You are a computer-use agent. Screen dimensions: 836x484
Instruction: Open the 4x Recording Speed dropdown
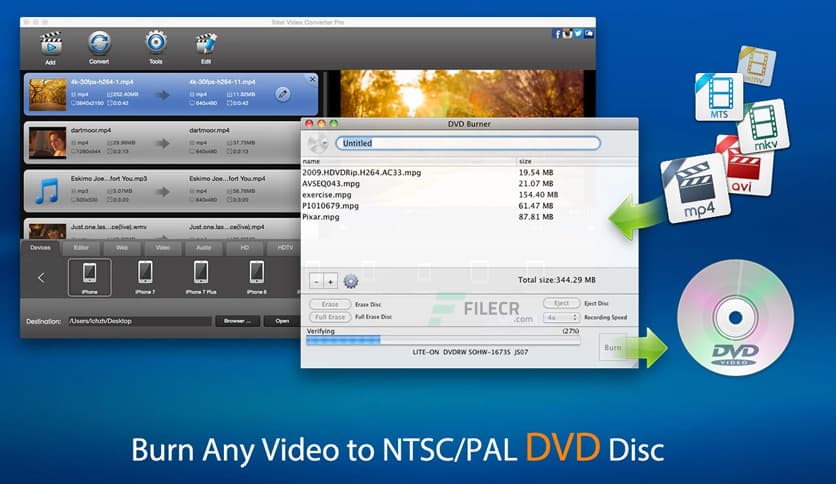(x=561, y=317)
